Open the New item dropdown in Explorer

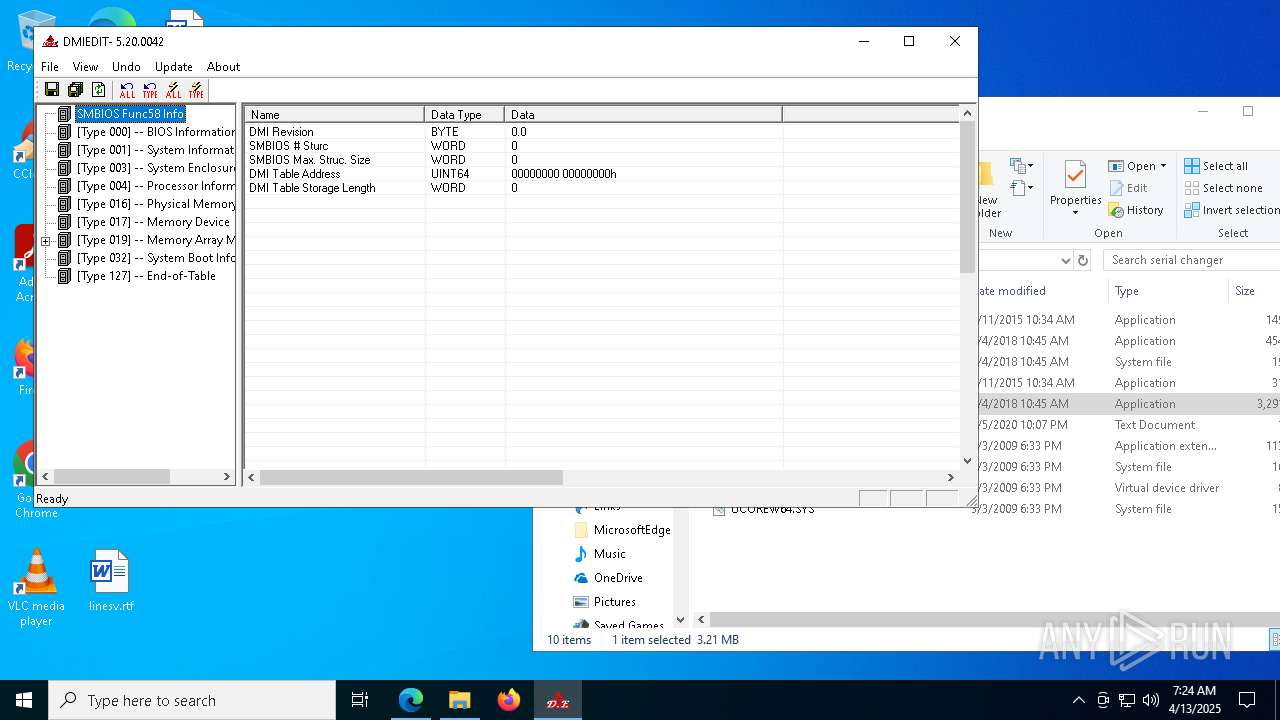pyautogui.click(x=1021, y=166)
